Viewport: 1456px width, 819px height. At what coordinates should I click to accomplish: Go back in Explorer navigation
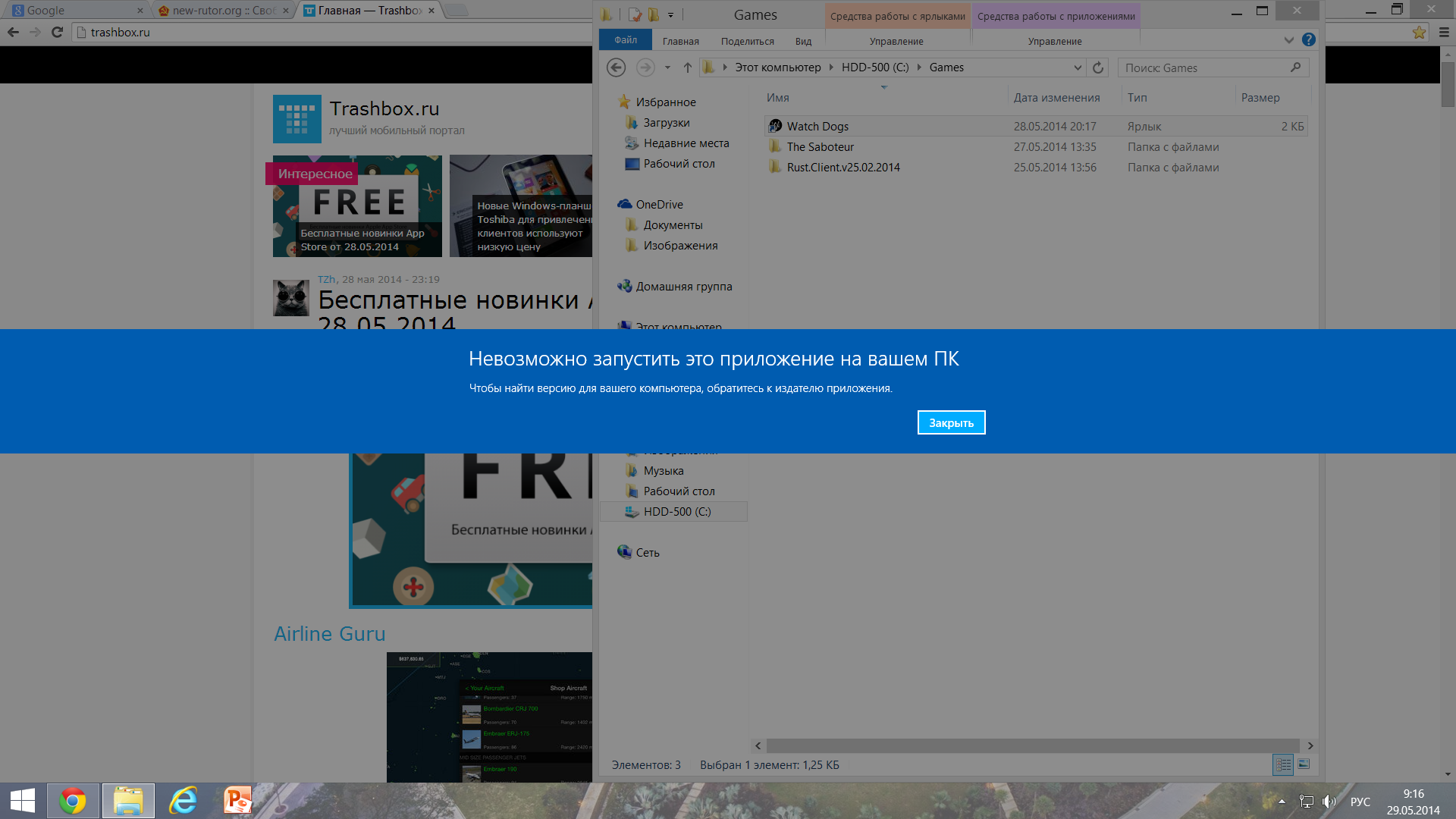coord(616,67)
